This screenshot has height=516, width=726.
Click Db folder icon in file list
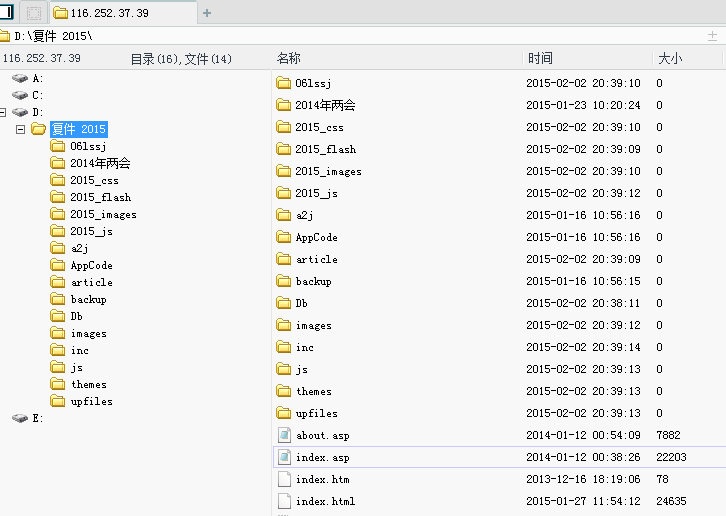(283, 303)
